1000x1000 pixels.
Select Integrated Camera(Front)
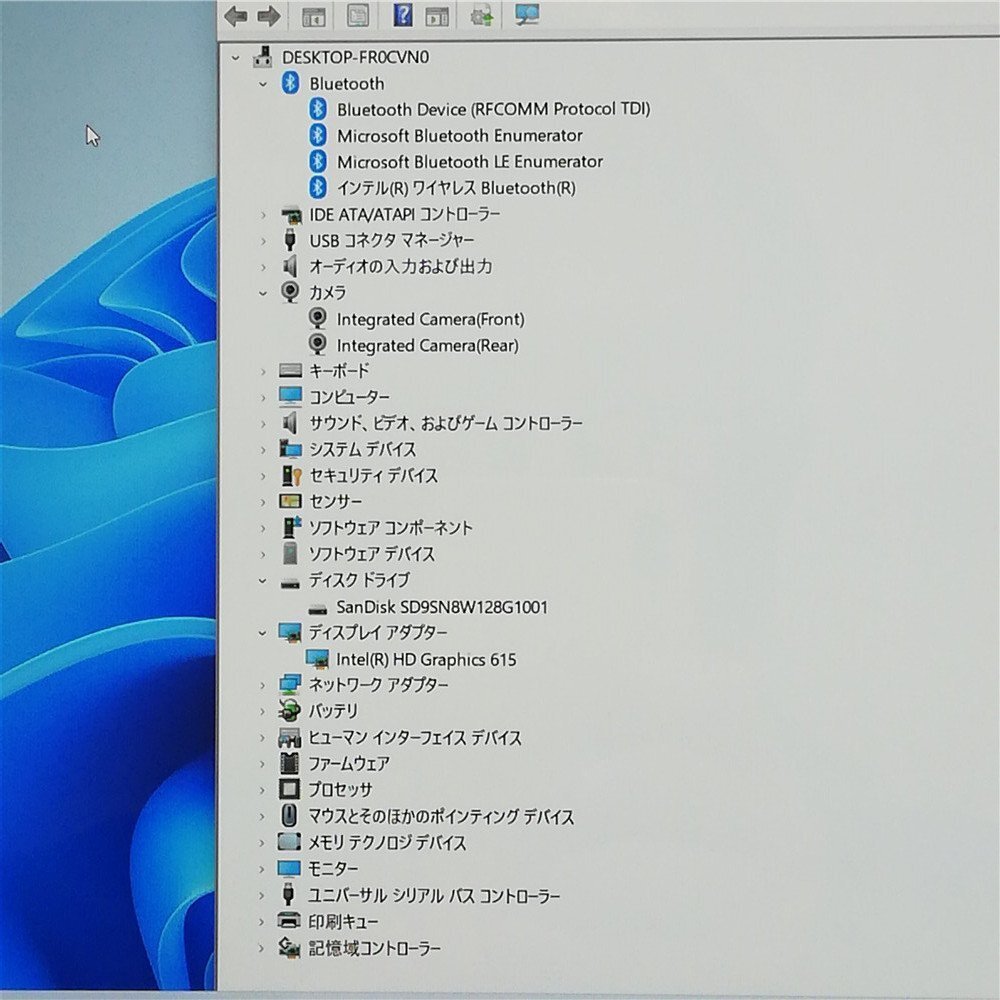pos(431,319)
